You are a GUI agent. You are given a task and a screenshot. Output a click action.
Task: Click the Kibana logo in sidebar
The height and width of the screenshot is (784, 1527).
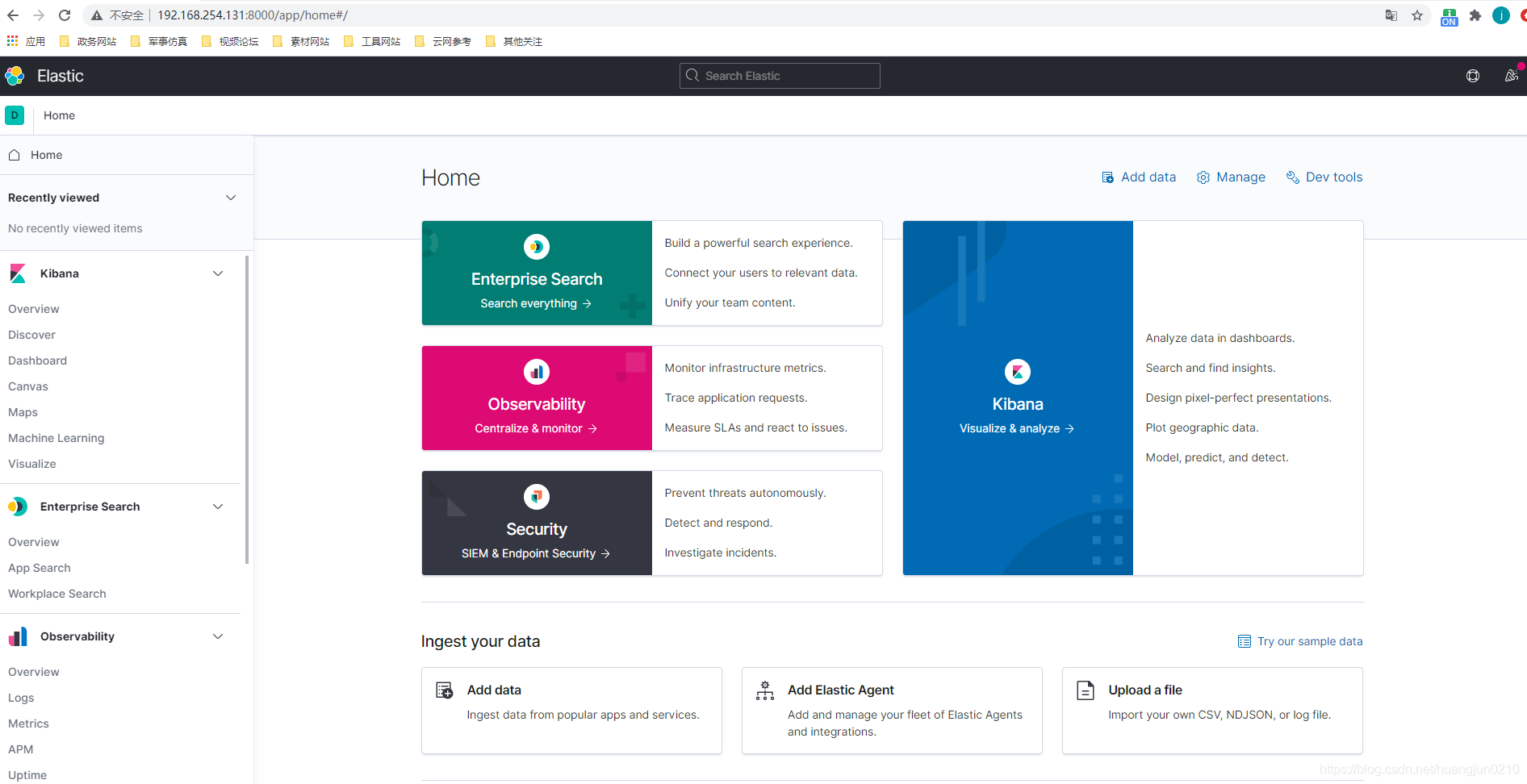(18, 273)
